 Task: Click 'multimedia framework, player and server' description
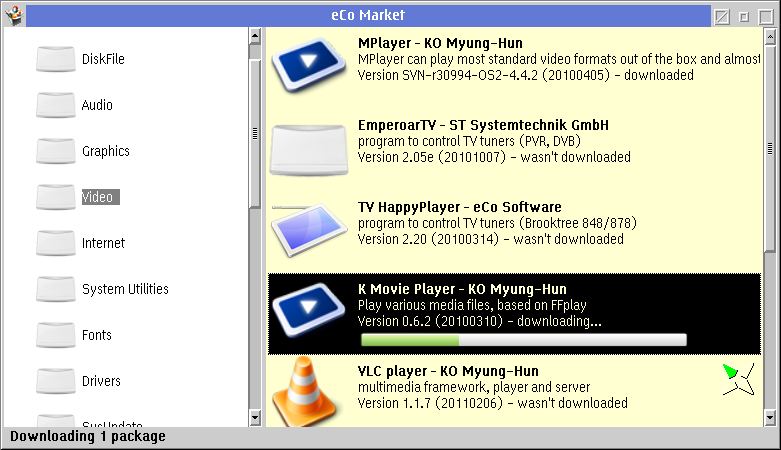tap(474, 387)
